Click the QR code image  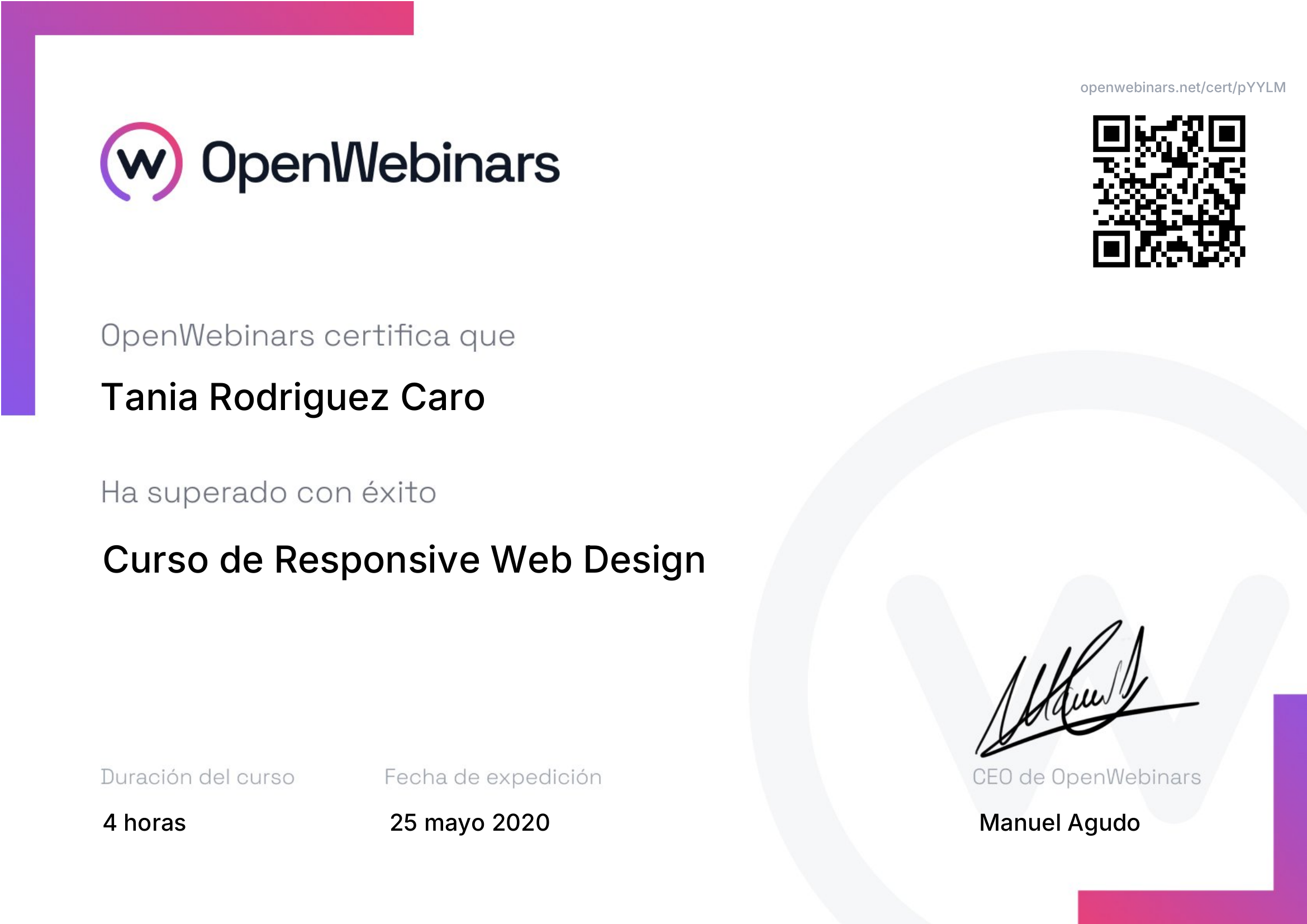1168,191
